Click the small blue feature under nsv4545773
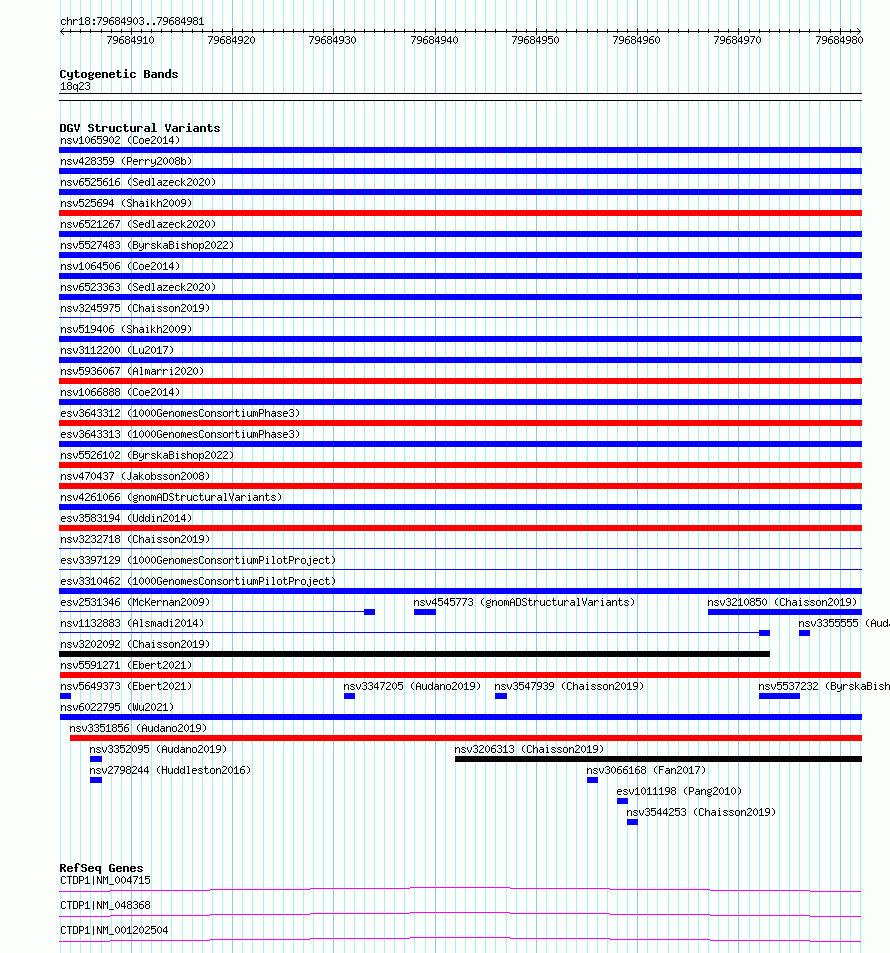 click(425, 612)
